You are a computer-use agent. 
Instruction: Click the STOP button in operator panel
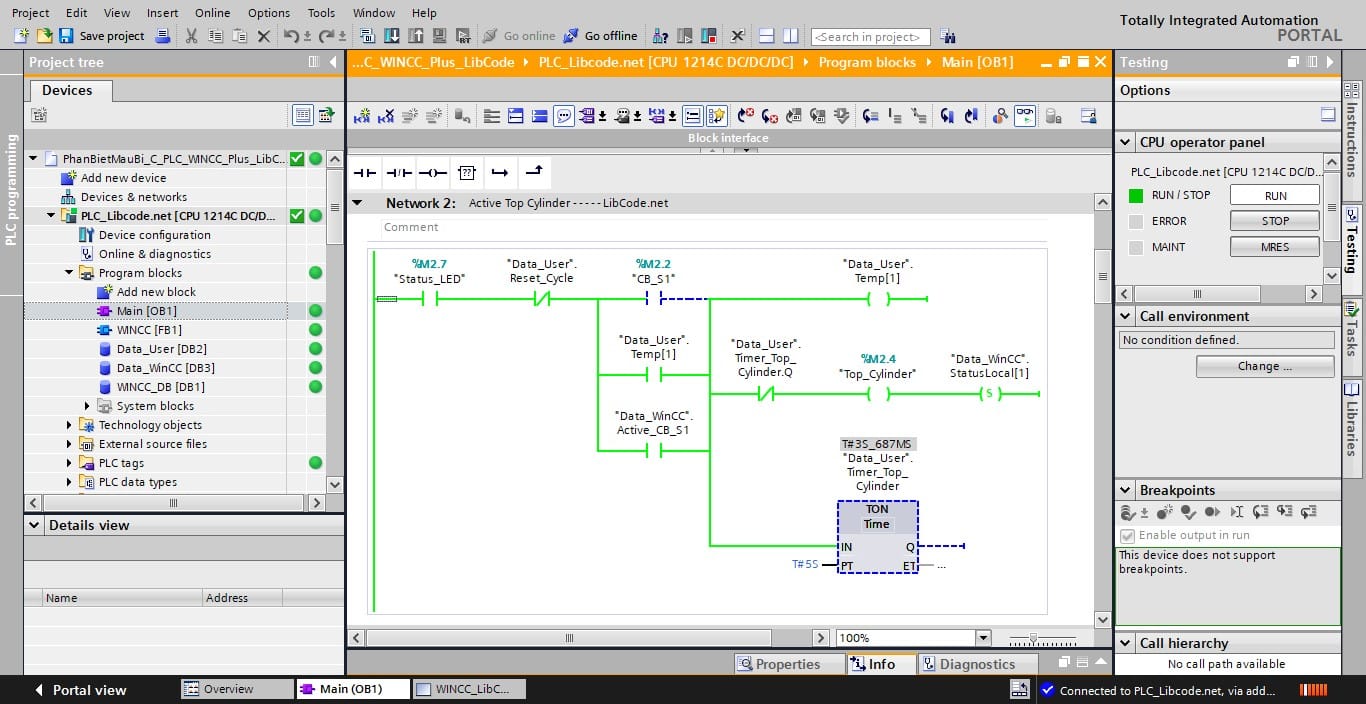1274,221
